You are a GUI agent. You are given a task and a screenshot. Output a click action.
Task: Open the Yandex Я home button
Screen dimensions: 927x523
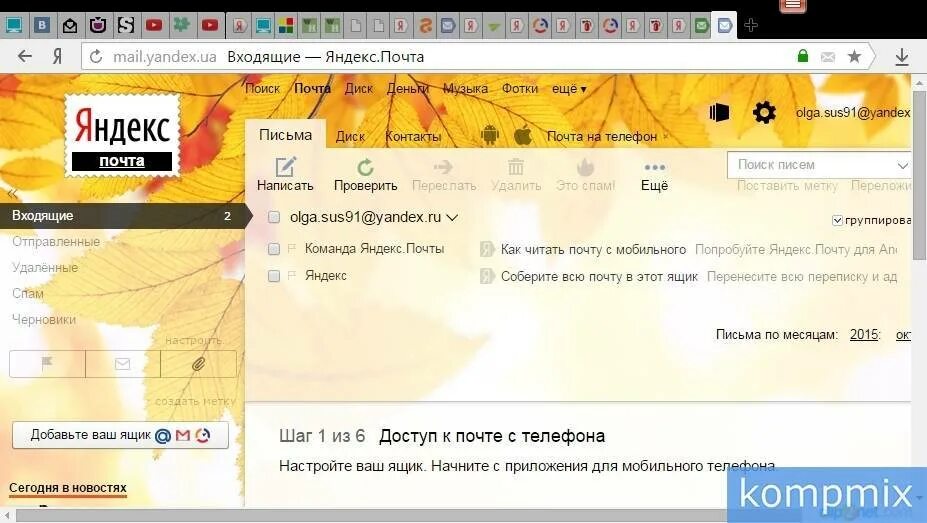57,57
